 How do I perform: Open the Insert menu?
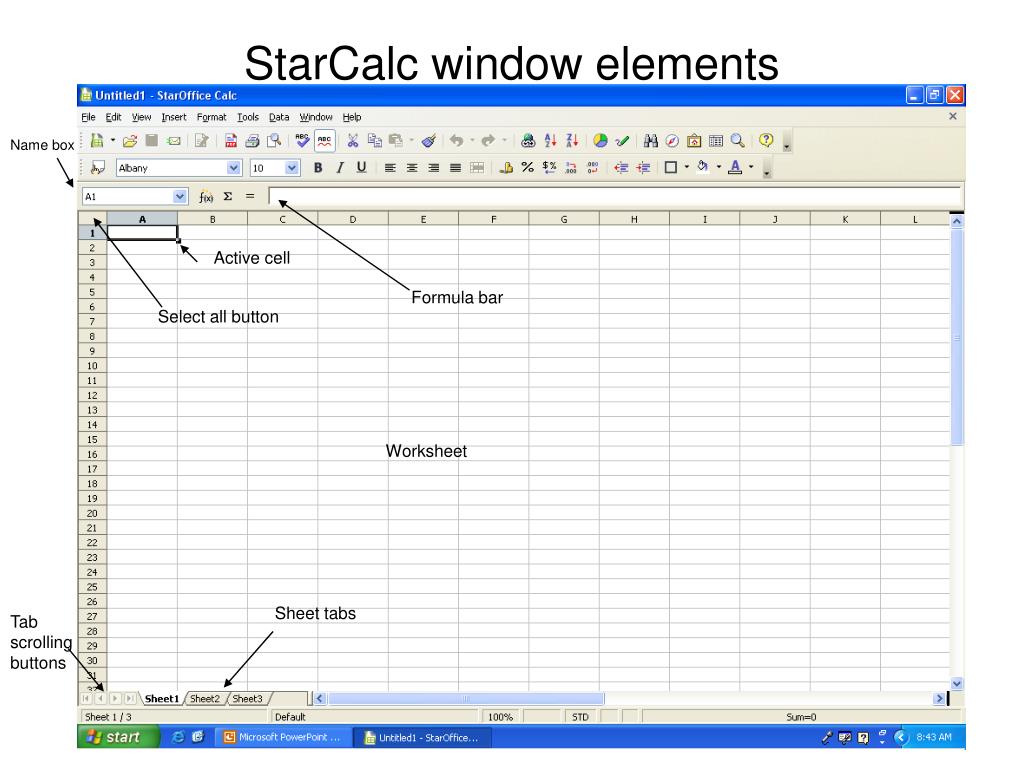(174, 117)
